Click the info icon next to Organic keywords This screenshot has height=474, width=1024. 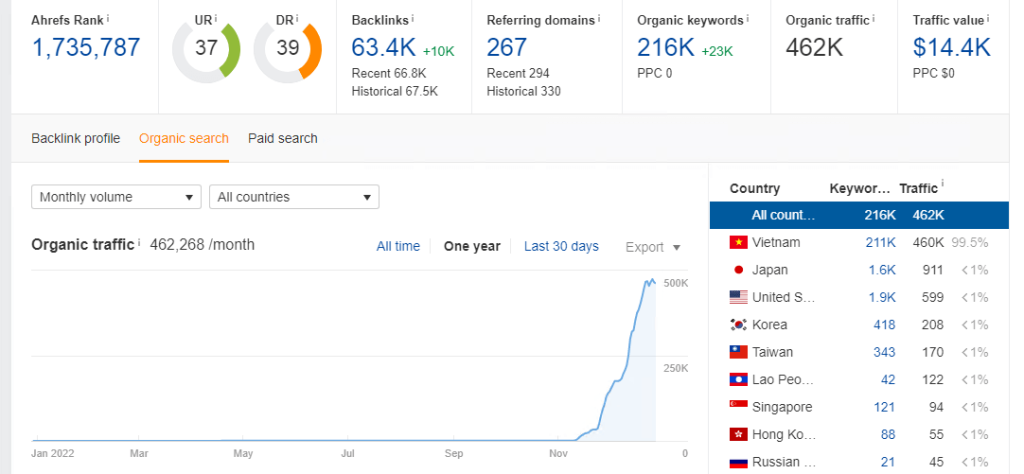click(747, 18)
